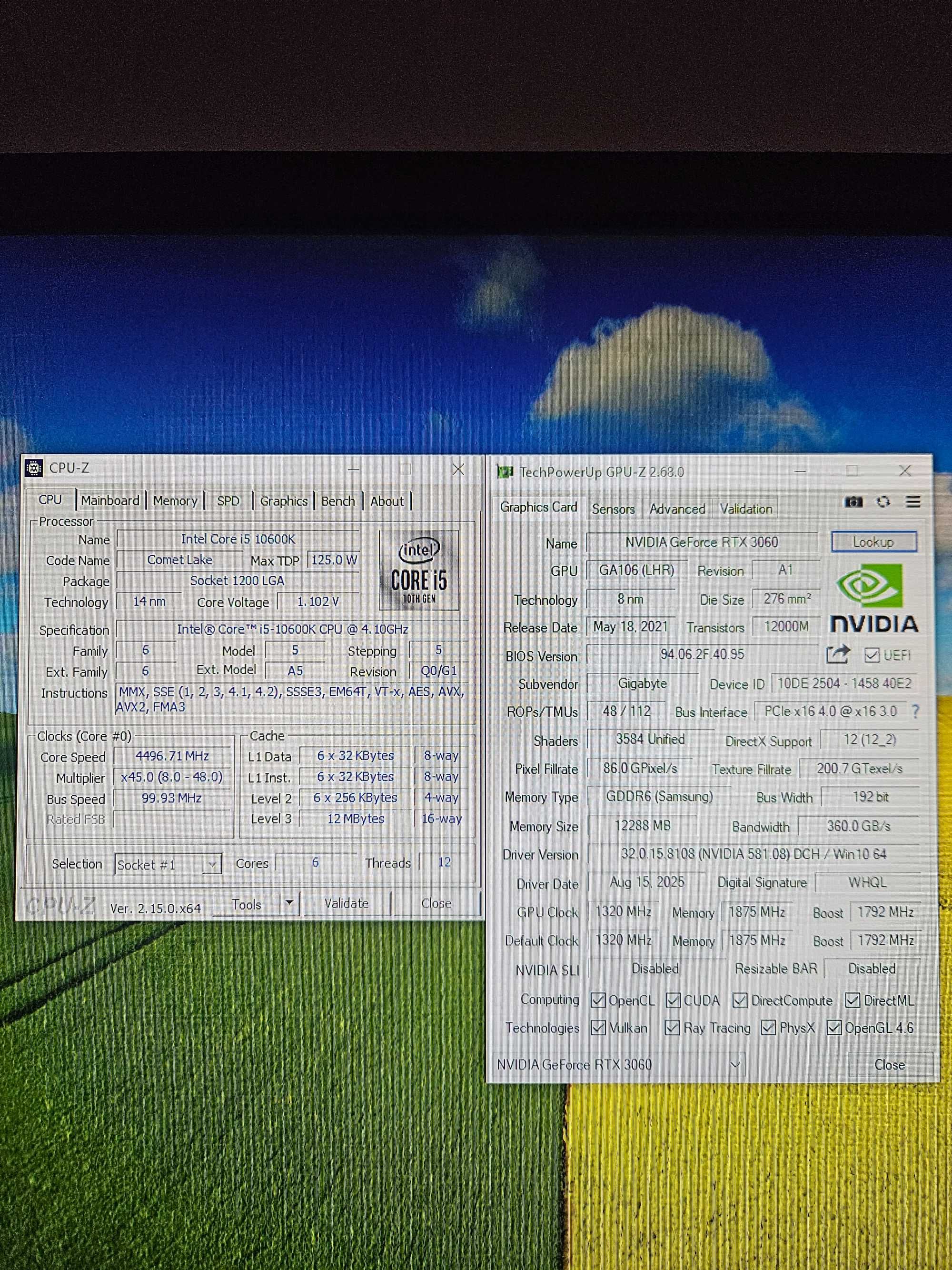952x1270 pixels.
Task: Click the Bus Interface value PCIe x16 4.0
Action: [x=830, y=711]
